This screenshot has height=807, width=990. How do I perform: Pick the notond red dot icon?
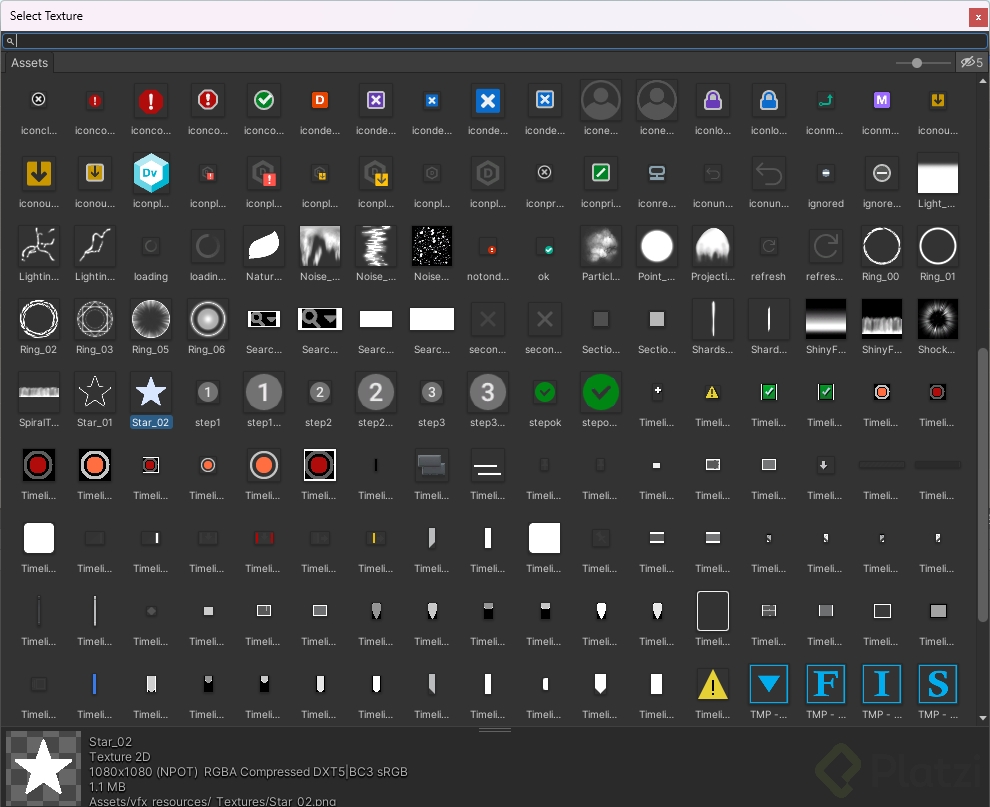tap(488, 246)
